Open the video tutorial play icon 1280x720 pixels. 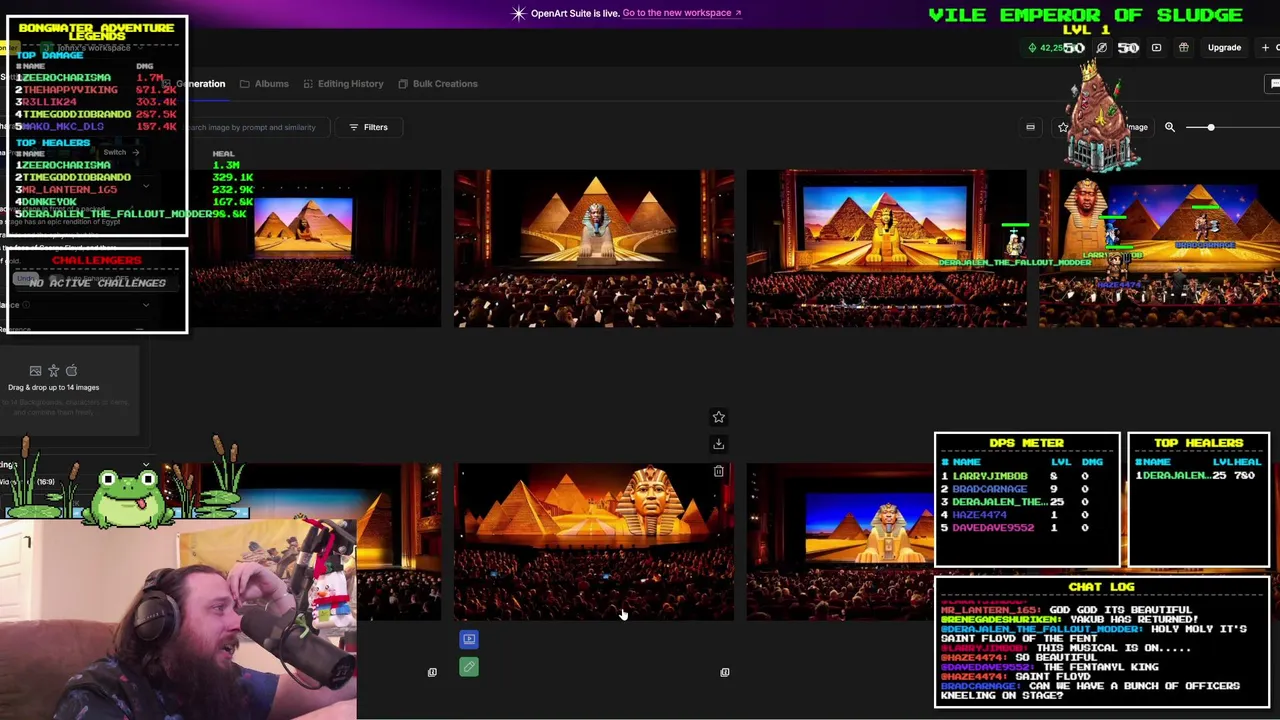(1156, 47)
